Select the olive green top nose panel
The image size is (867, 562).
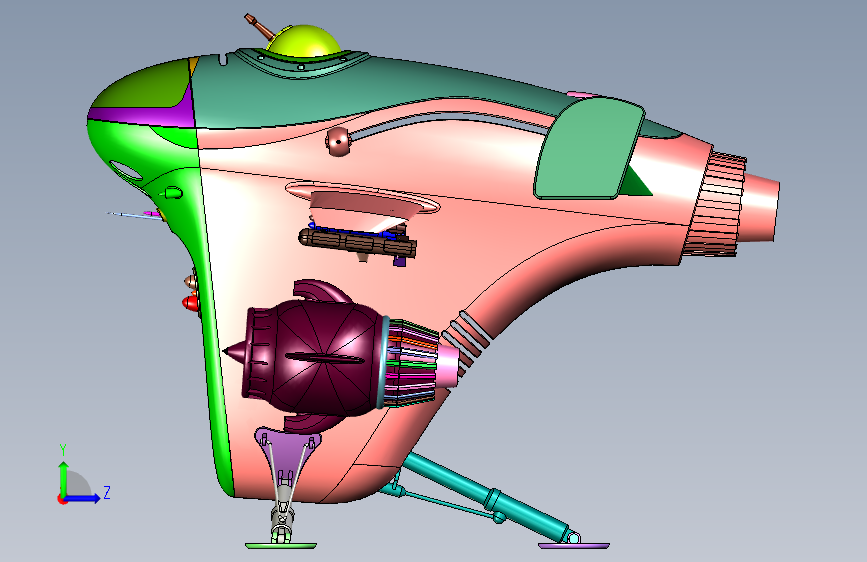(x=147, y=86)
